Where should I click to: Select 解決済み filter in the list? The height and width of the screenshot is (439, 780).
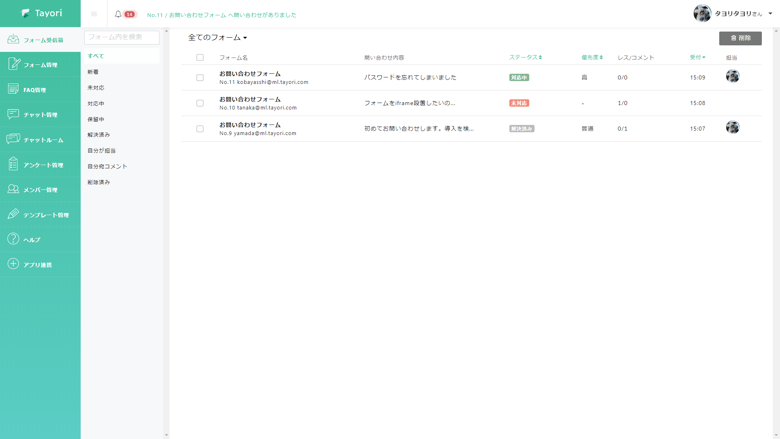tap(99, 135)
